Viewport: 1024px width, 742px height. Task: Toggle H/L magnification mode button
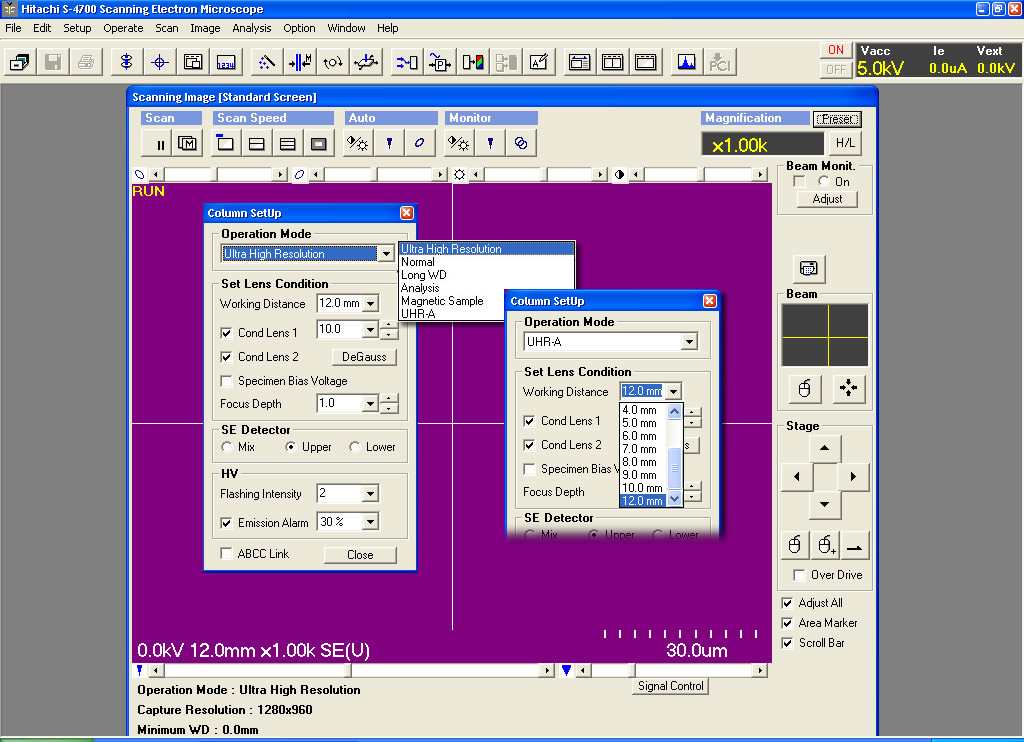(x=845, y=143)
